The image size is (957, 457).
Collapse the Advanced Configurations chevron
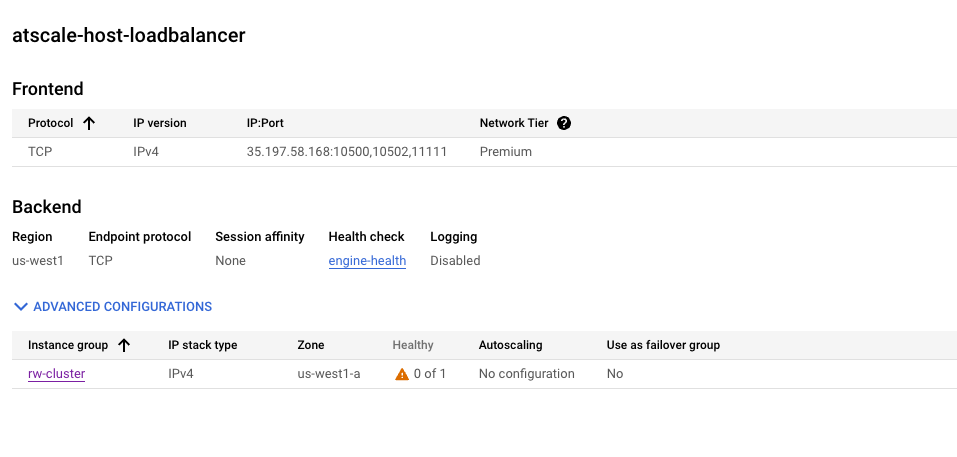pyautogui.click(x=21, y=306)
